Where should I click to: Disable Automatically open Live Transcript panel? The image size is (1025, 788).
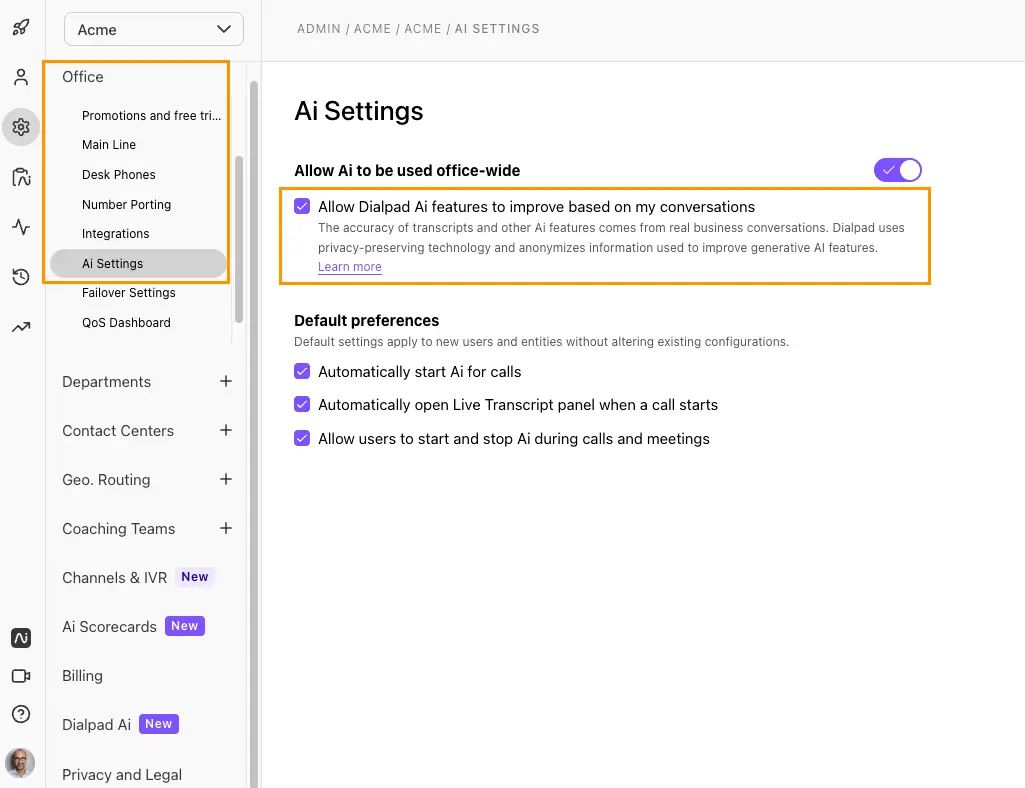[302, 404]
